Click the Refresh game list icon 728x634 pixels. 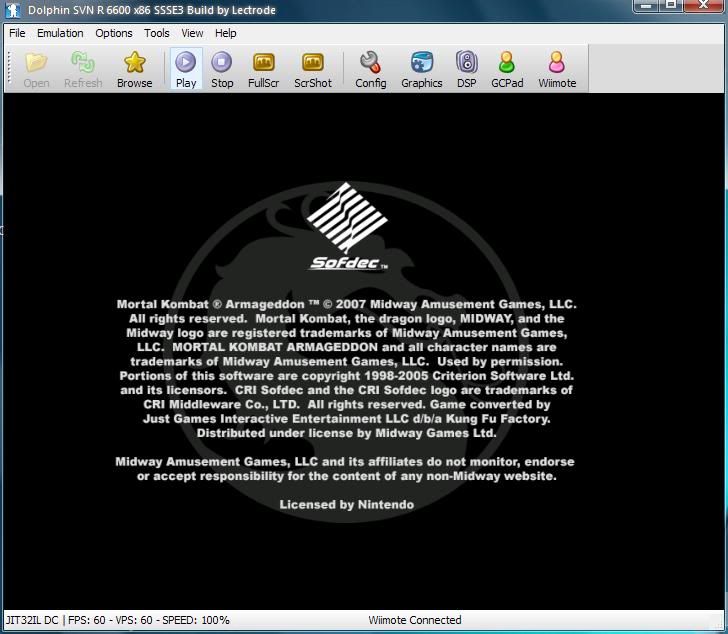point(83,69)
